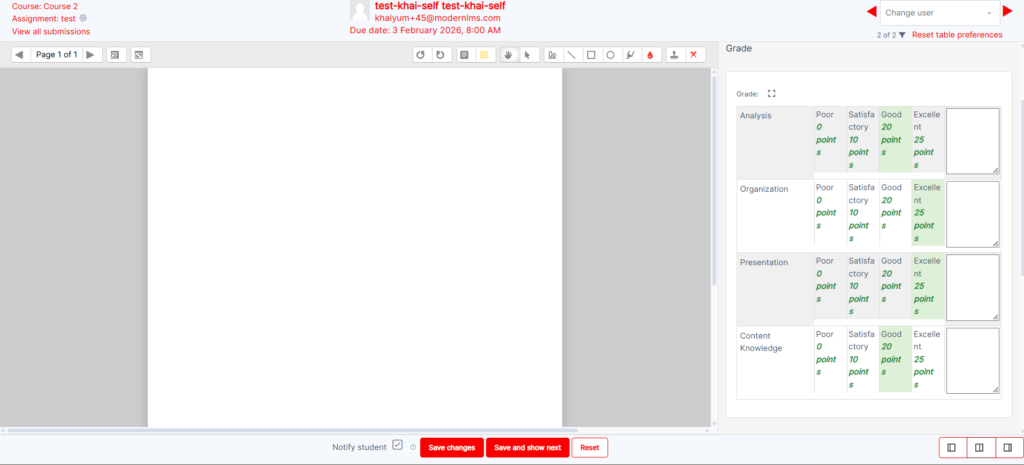Open Course: Course 2 link
1024x465 pixels.
pyautogui.click(x=45, y=7)
